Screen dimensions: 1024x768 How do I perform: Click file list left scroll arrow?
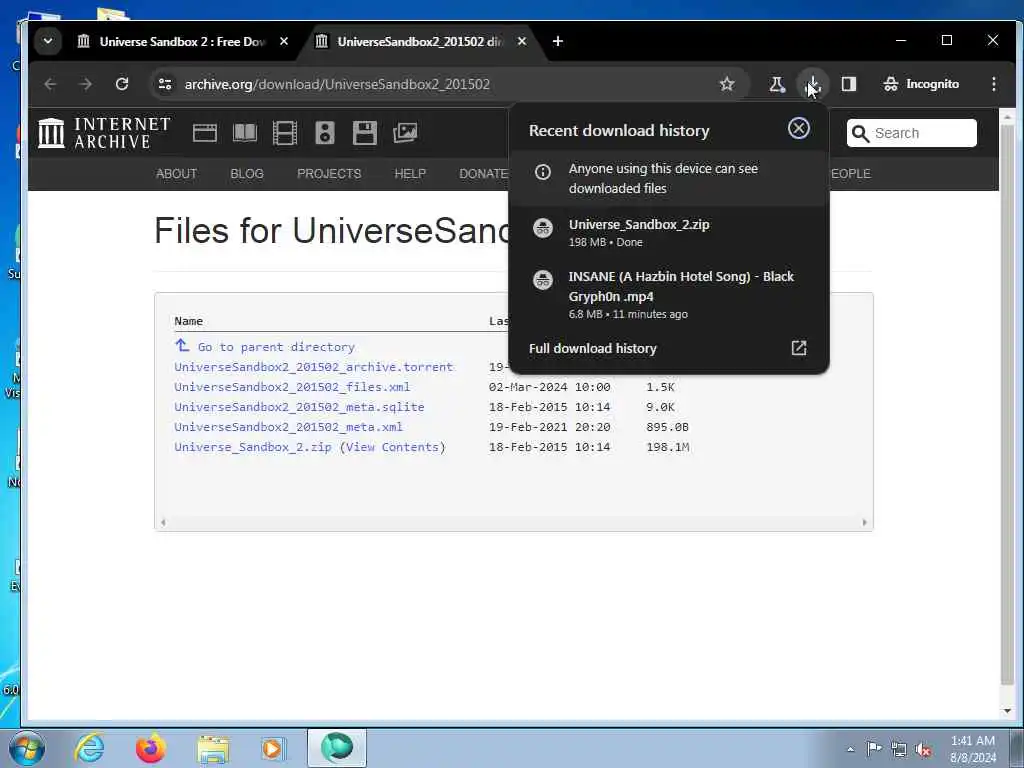[x=163, y=522]
